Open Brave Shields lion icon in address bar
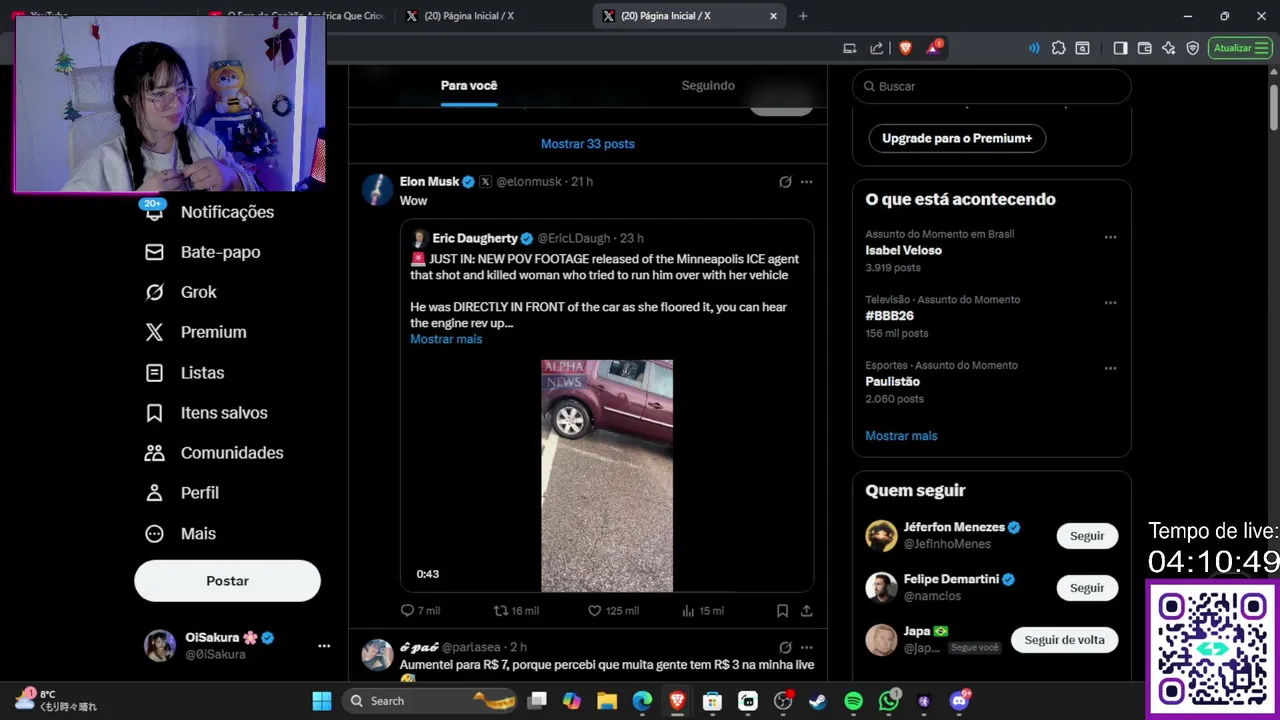Image resolution: width=1280 pixels, height=720 pixels. [905, 48]
